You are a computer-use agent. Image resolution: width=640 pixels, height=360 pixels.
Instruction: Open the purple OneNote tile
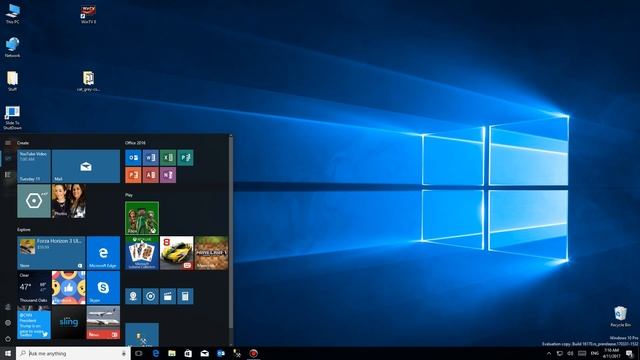[x=168, y=175]
